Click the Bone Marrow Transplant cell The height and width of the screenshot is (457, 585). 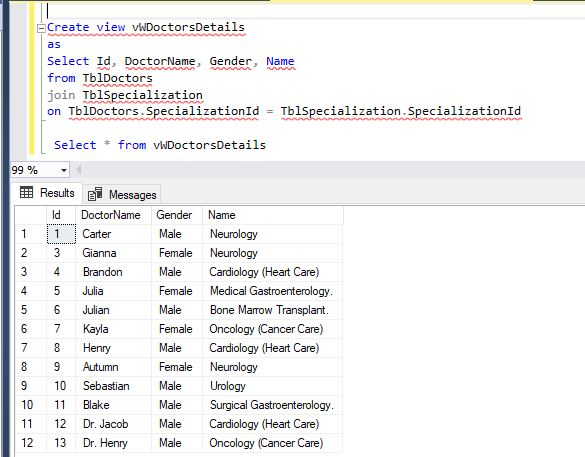(x=272, y=310)
